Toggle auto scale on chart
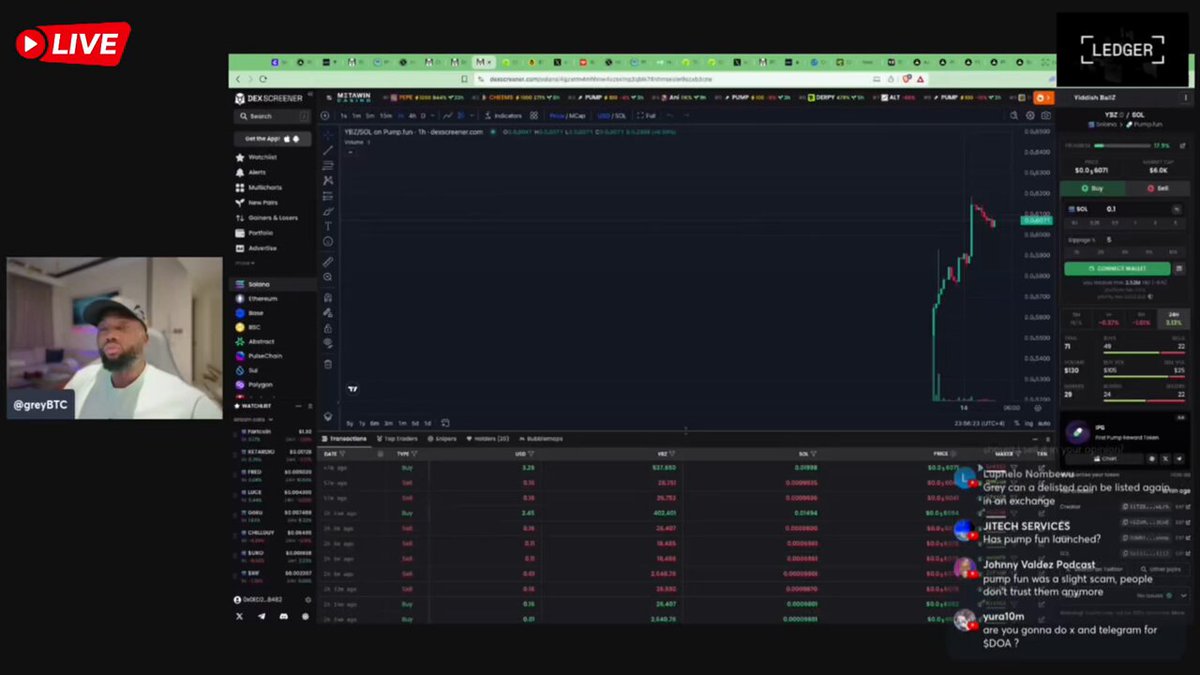 tap(1044, 423)
